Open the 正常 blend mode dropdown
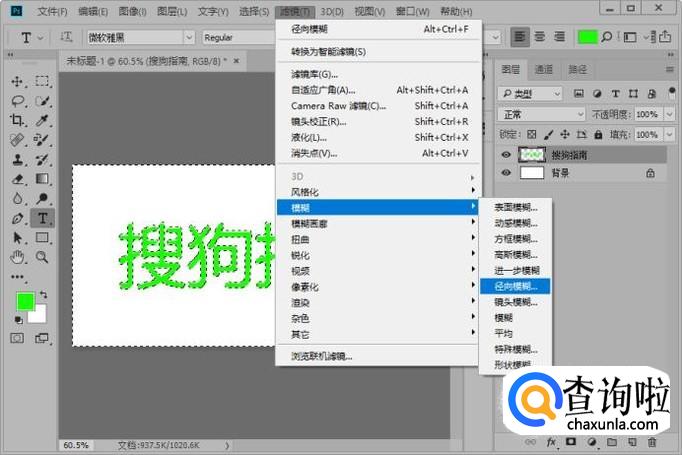 [542, 114]
